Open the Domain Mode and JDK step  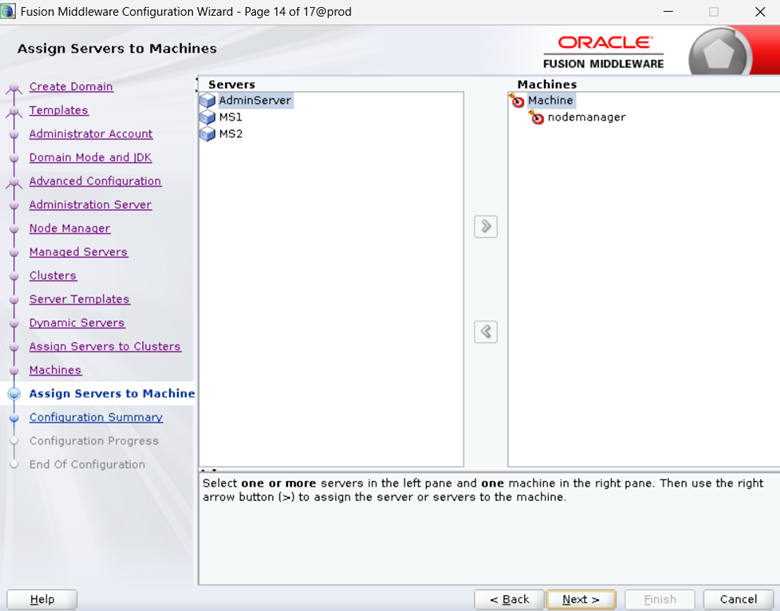(x=91, y=157)
